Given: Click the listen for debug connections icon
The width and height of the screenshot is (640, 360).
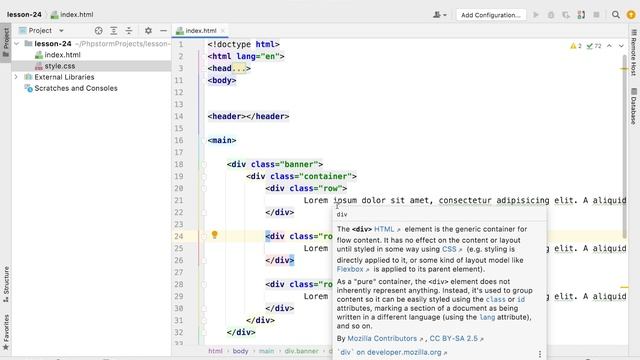Looking at the screenshot, I should [581, 15].
